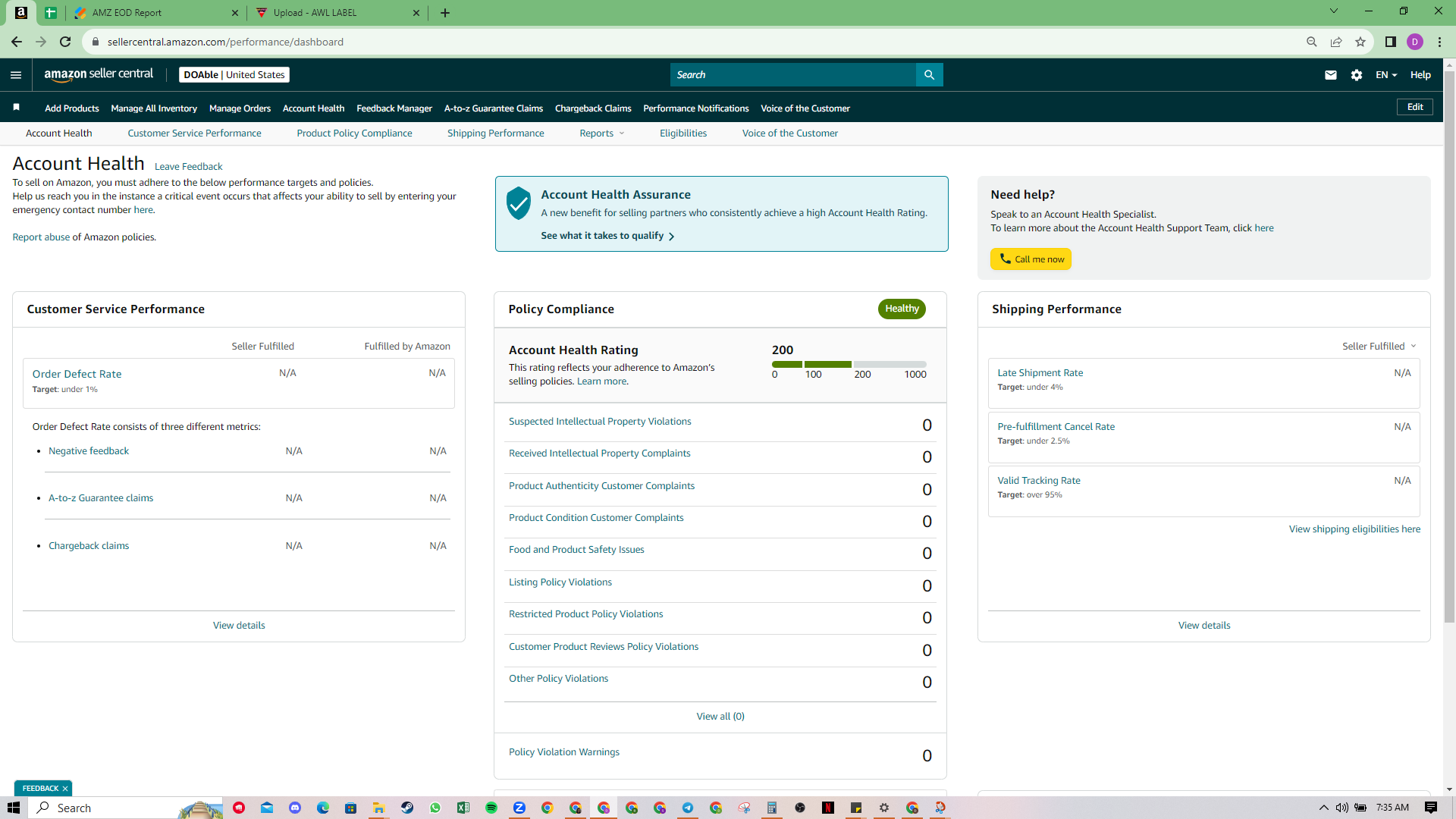Viewport: 1456px width, 819px height.
Task: Open View shipping eligibilities here link
Action: coord(1354,529)
